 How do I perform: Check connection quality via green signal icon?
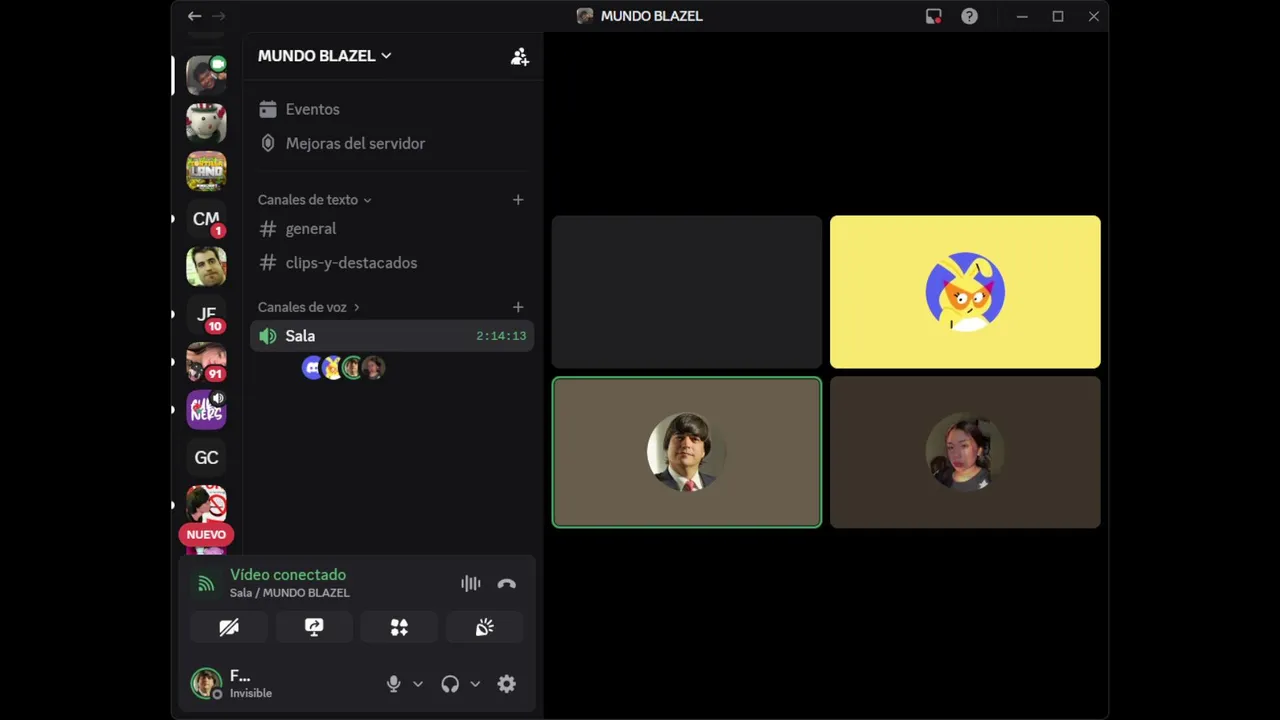206,584
